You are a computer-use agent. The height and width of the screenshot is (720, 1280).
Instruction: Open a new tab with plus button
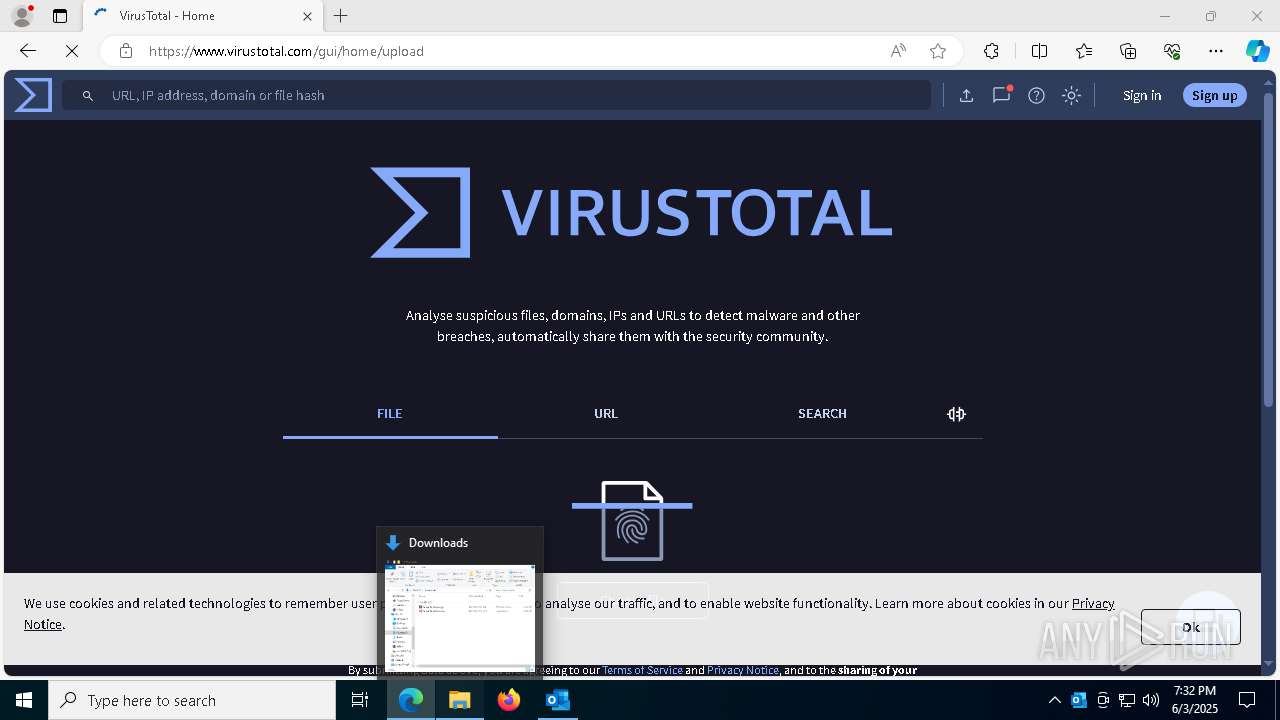341,16
